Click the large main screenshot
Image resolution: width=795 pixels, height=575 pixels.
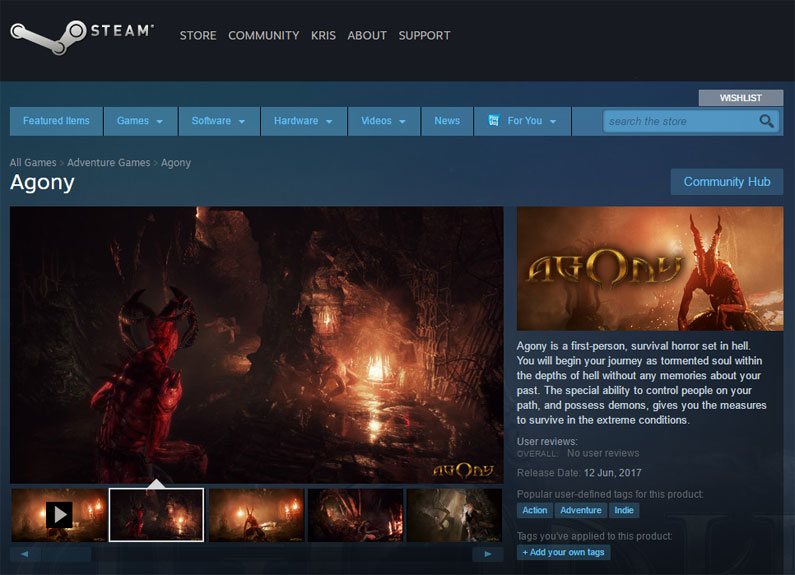(257, 345)
